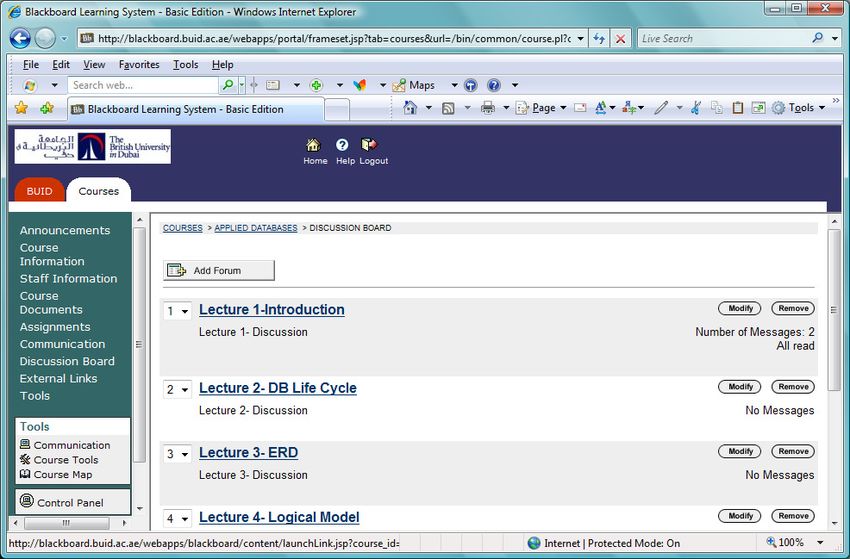Open the Lecture 1-Introduction forum
Screen dimensions: 850x559
pyautogui.click(x=272, y=310)
